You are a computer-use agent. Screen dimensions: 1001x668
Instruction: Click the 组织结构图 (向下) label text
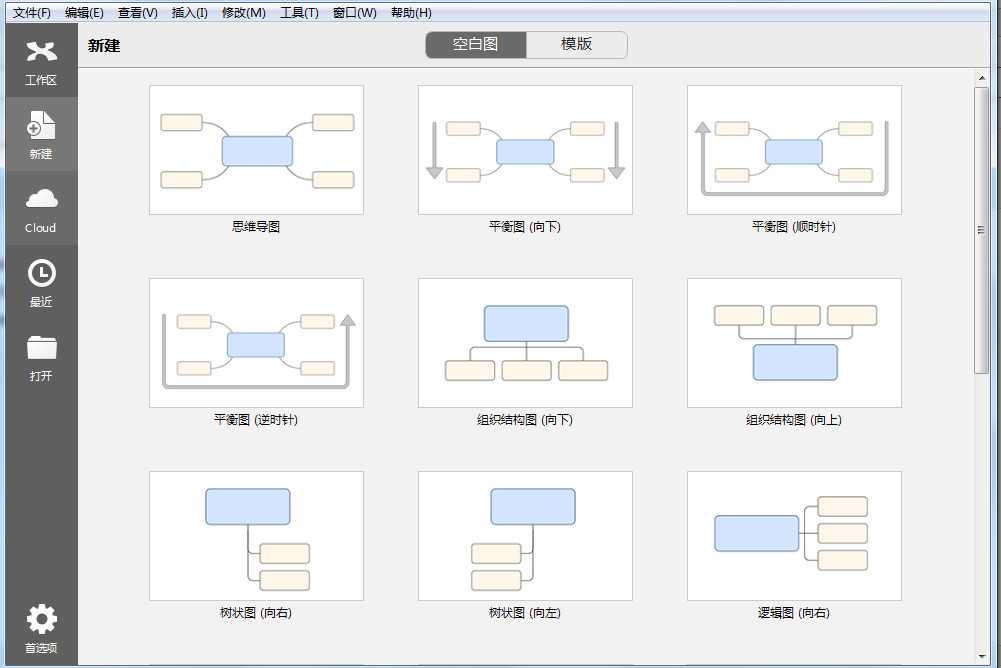(525, 420)
